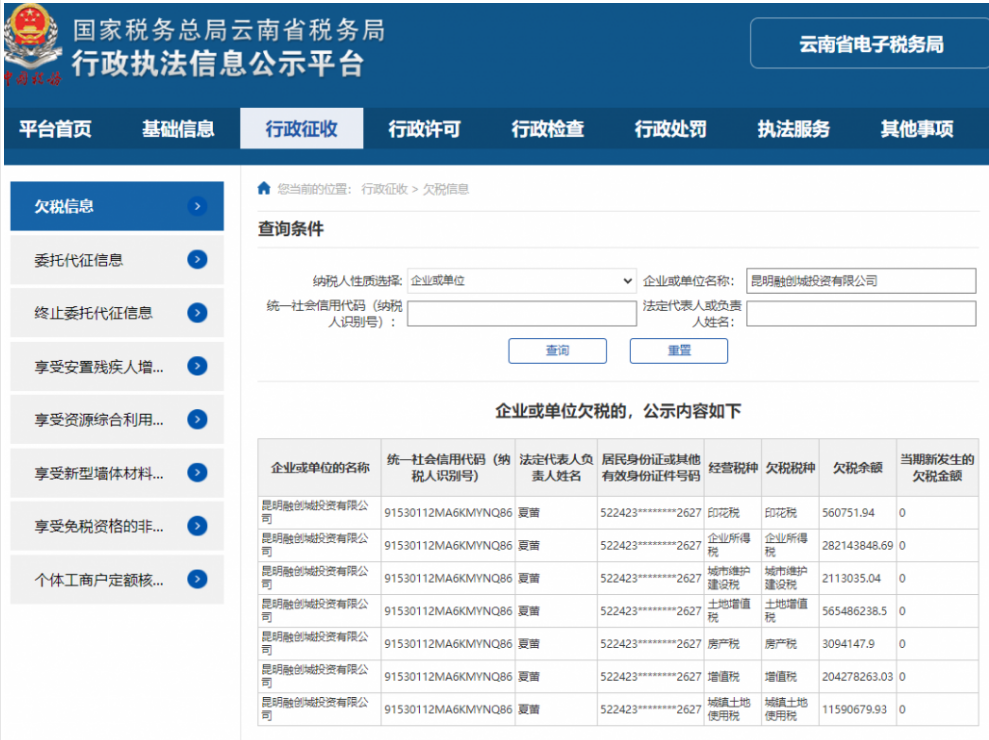Click the amount 3094147.9
989x740 pixels.
click(848, 644)
